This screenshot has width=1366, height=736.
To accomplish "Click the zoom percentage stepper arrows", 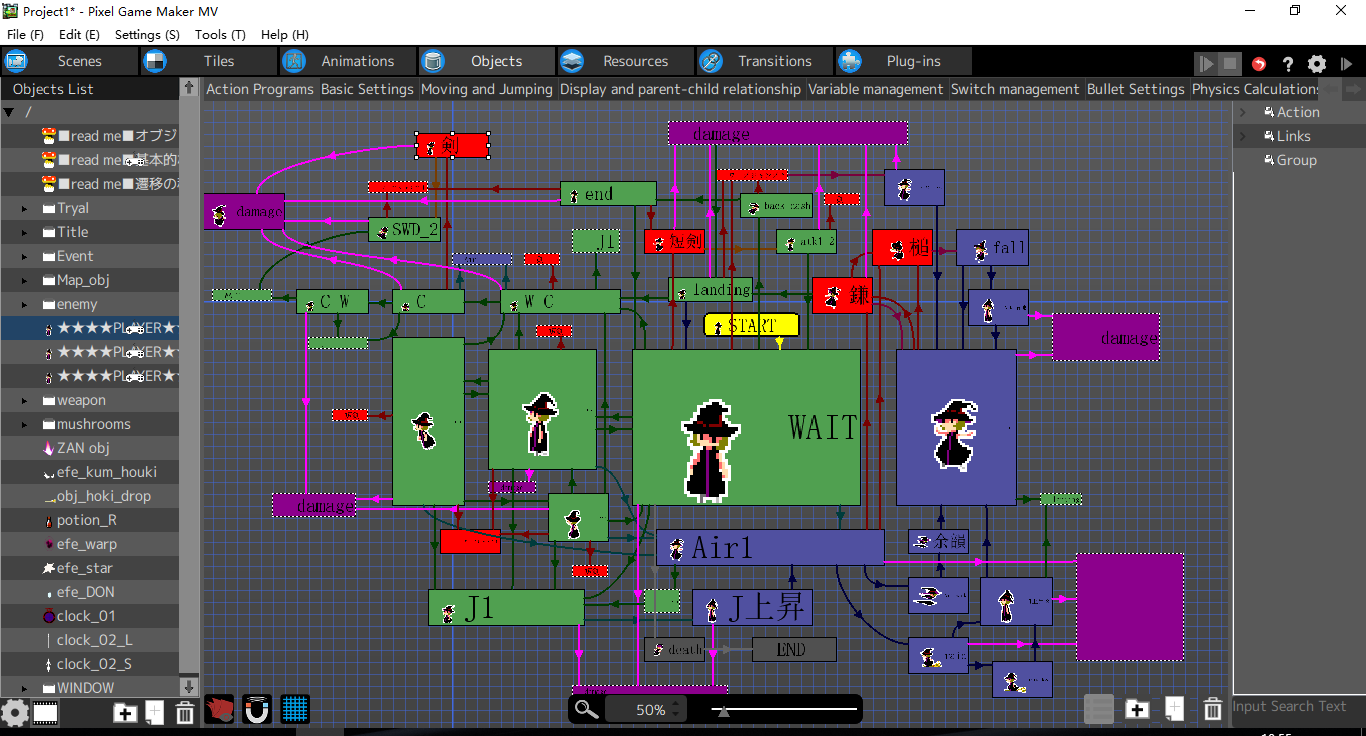I will point(676,709).
